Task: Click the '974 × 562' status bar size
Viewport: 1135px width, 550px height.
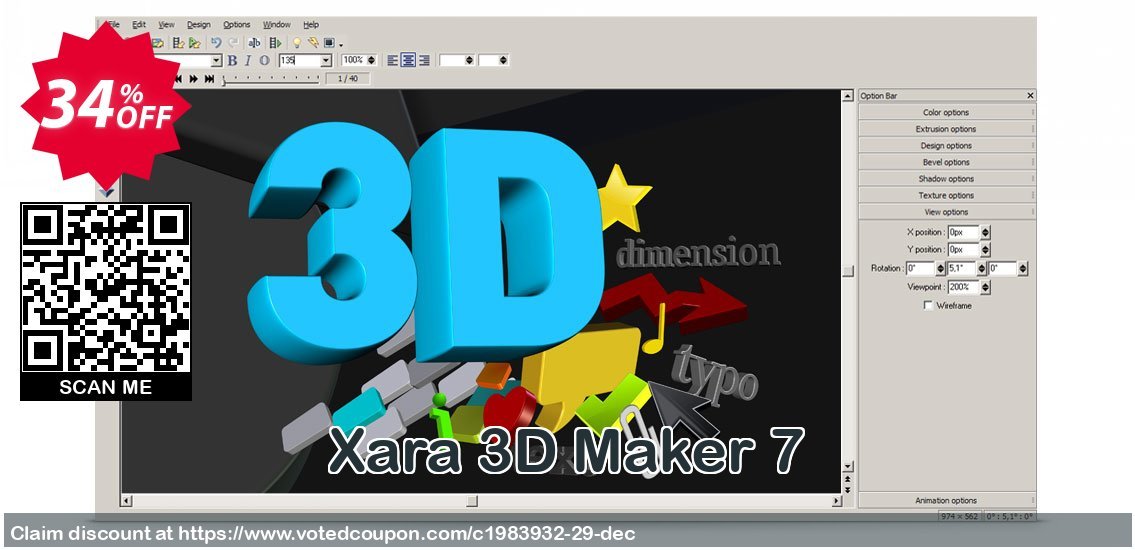Action: pyautogui.click(x=958, y=516)
